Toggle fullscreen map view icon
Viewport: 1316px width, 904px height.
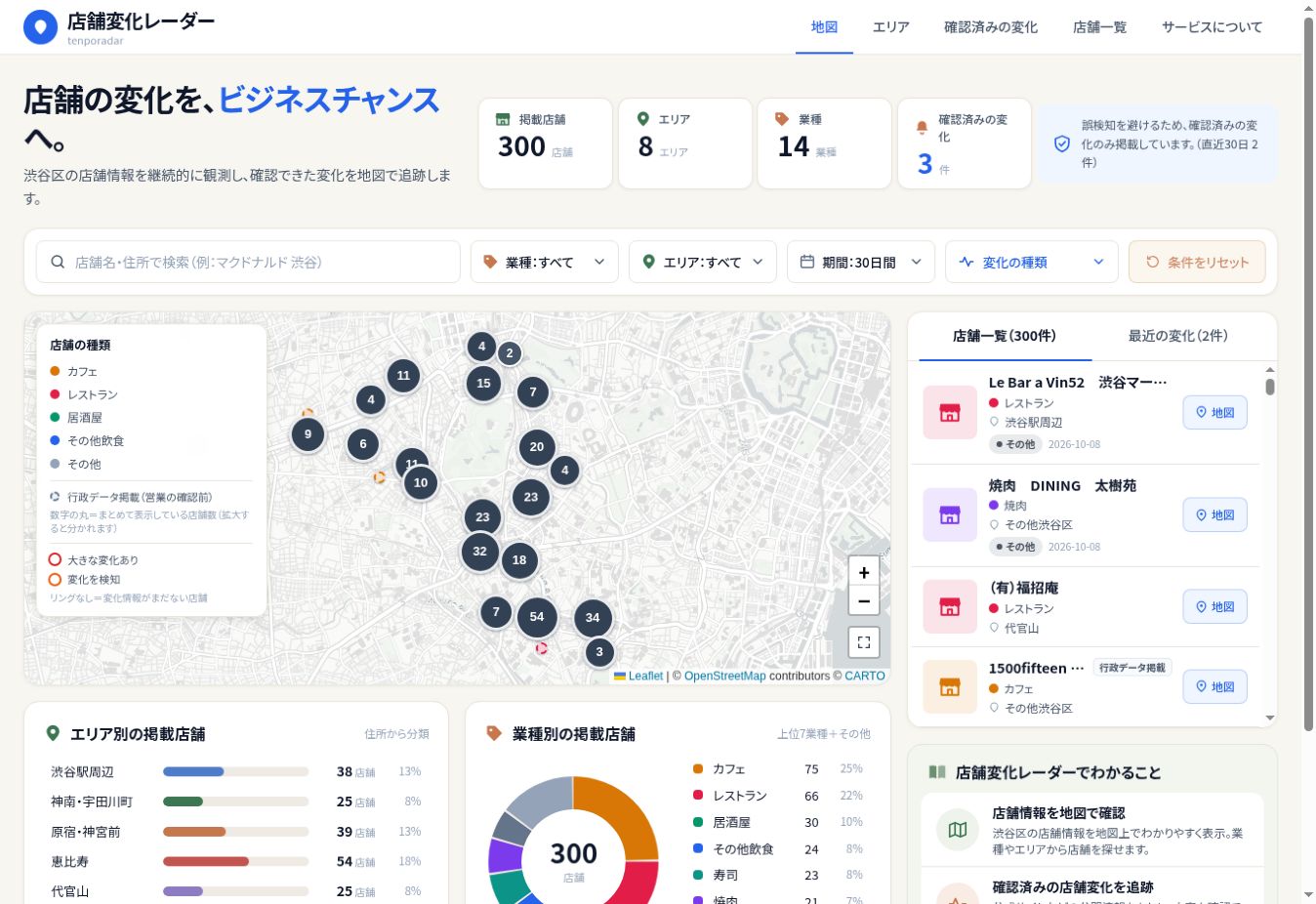click(864, 642)
